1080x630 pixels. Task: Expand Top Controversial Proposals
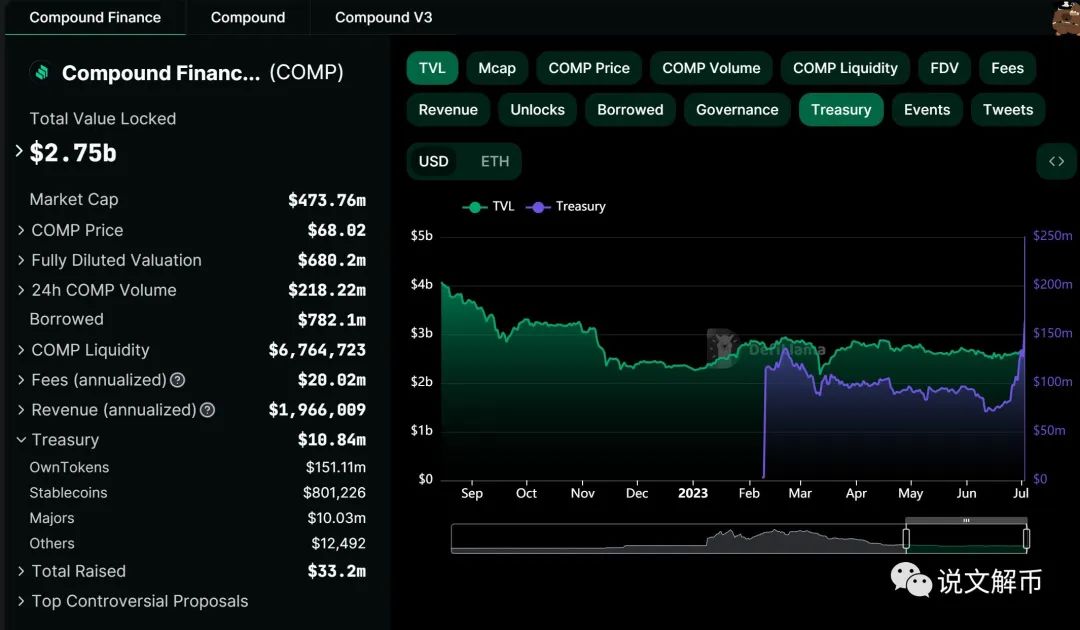point(21,601)
